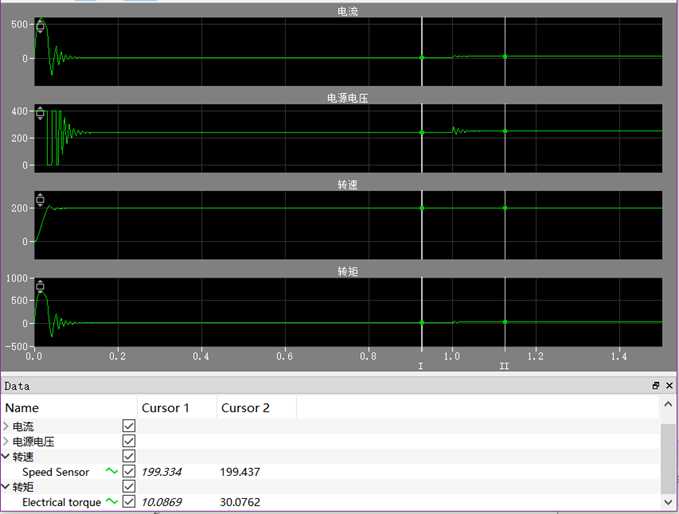Uncheck the Electrical torque signal checkbox
Screen dimensions: 679x514
pos(129,501)
